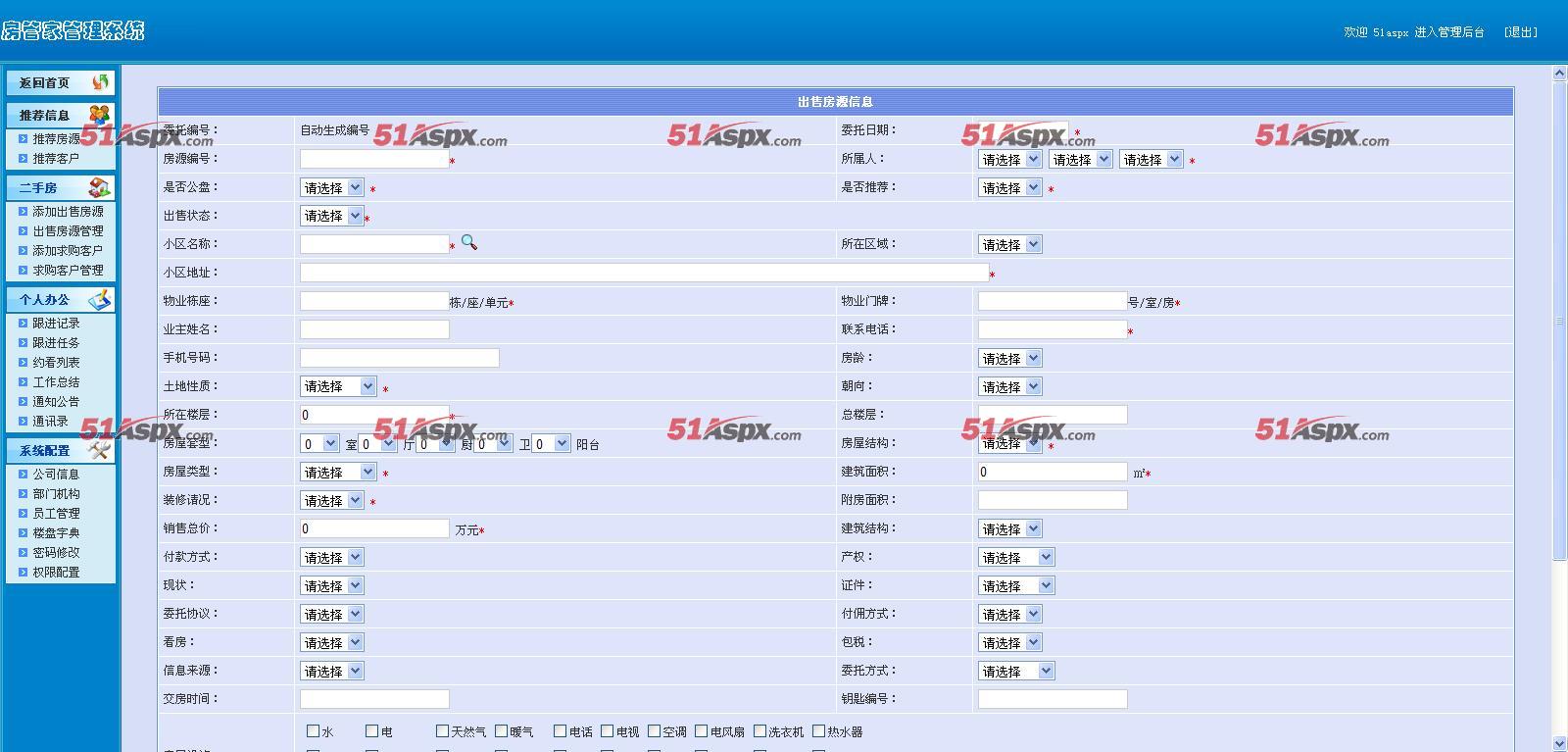
Task: Tick the 天然气 checkbox
Action: point(443,730)
